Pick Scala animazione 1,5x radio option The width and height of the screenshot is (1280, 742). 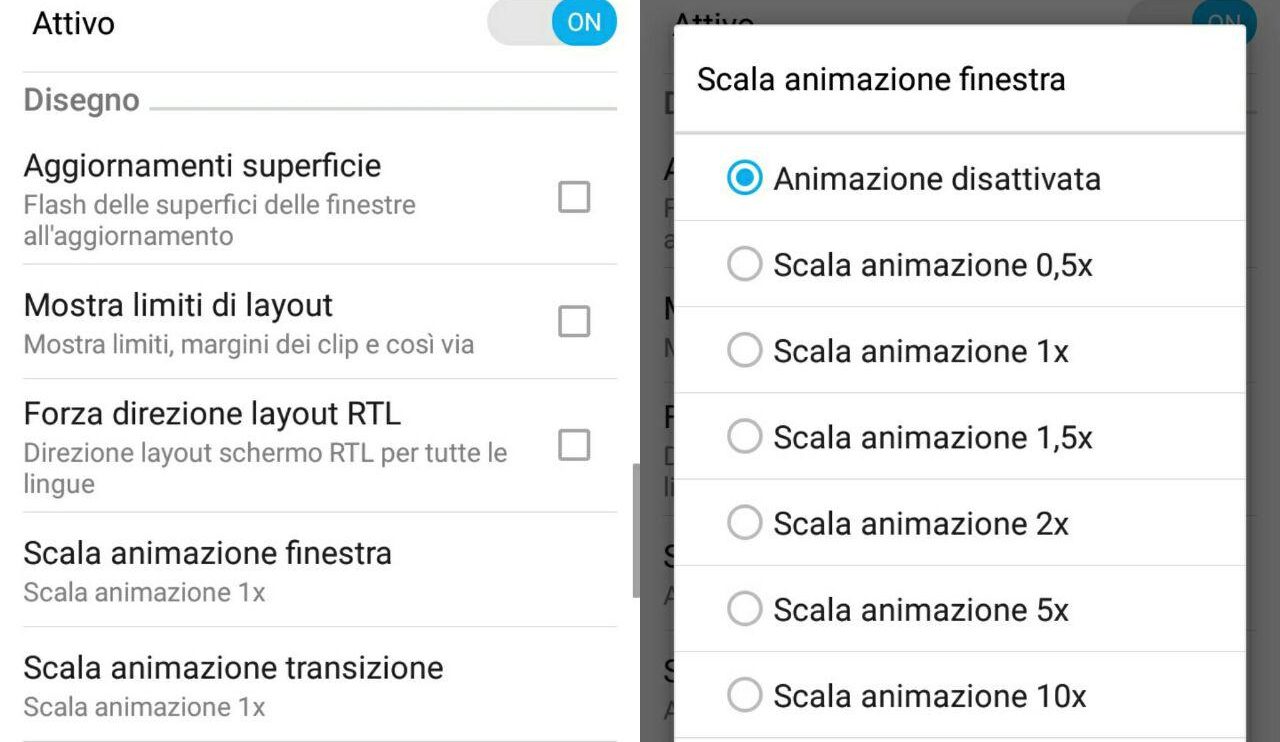[x=745, y=437]
